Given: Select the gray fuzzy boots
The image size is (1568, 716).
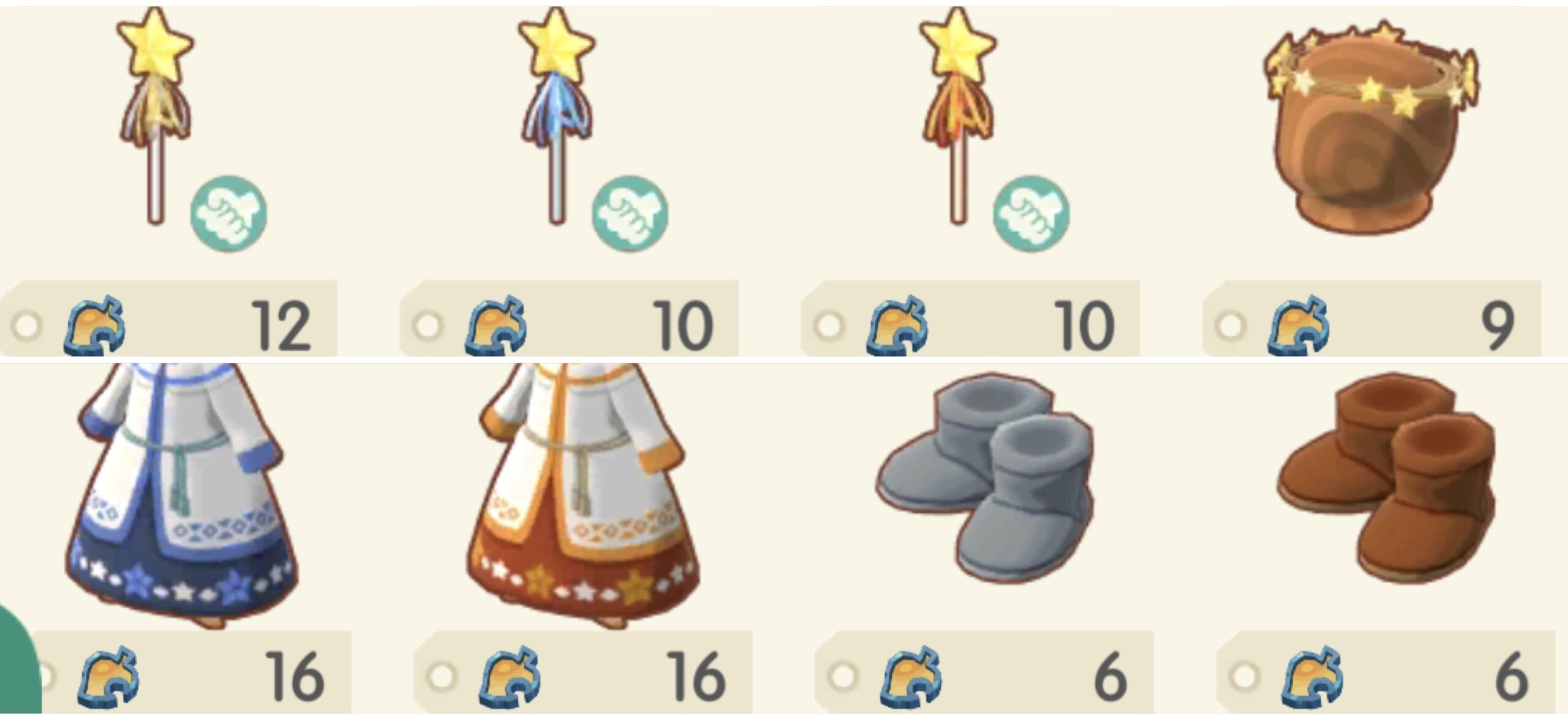Looking at the screenshot, I should coord(985,479).
